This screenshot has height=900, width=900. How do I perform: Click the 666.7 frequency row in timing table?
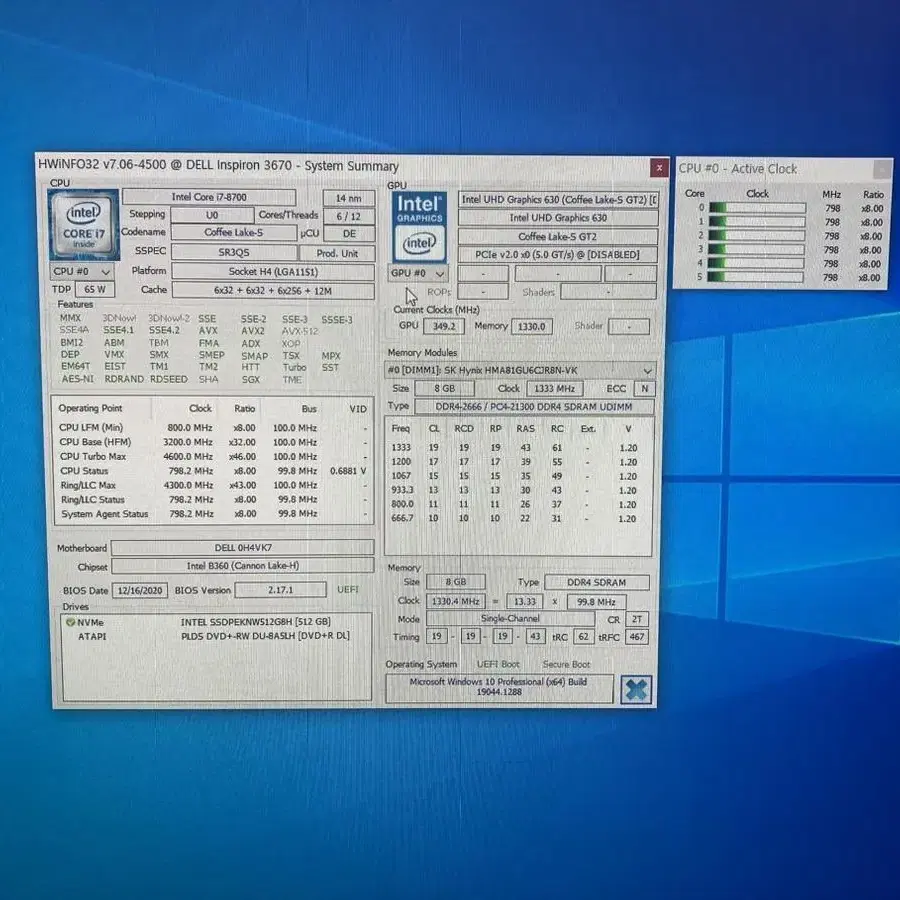(515, 518)
